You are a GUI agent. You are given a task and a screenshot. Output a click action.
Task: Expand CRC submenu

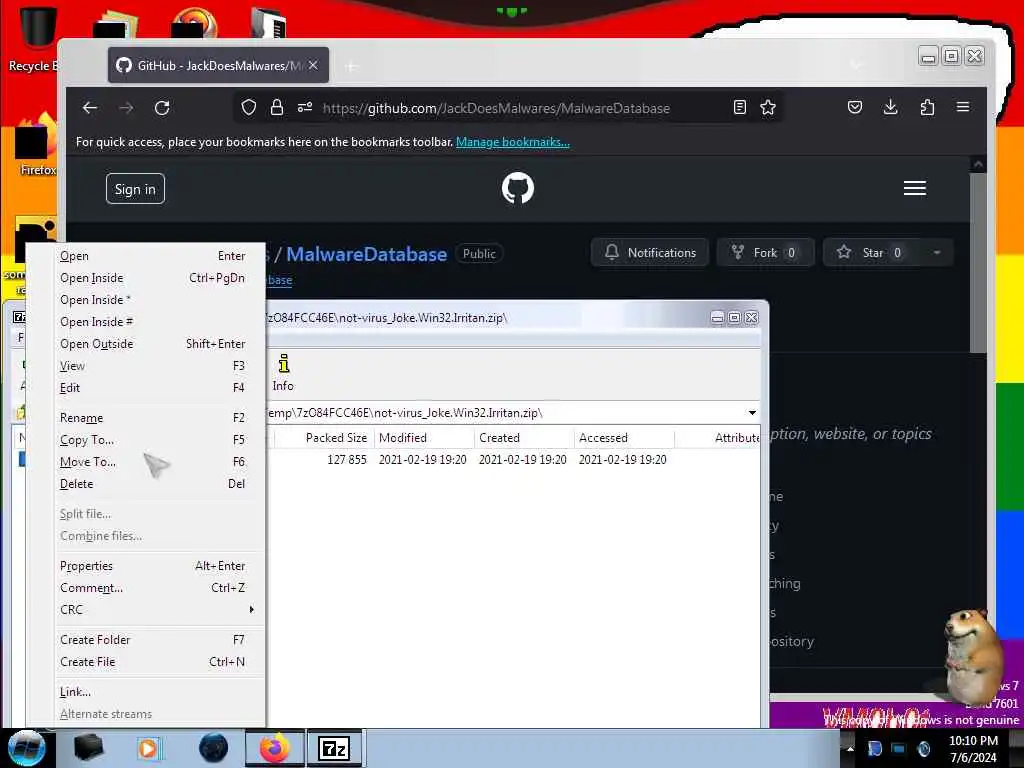coord(152,610)
